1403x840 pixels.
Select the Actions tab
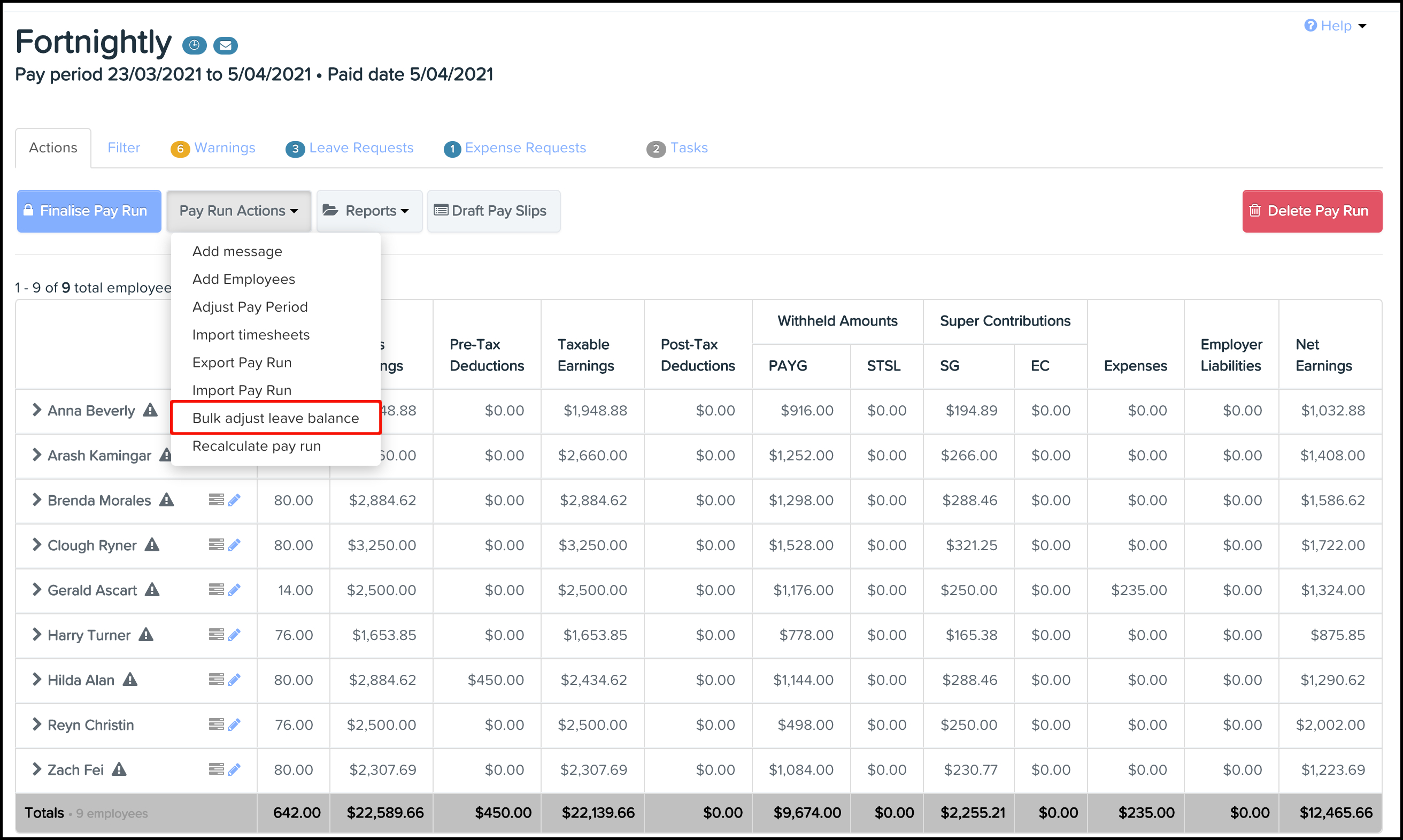click(53, 148)
